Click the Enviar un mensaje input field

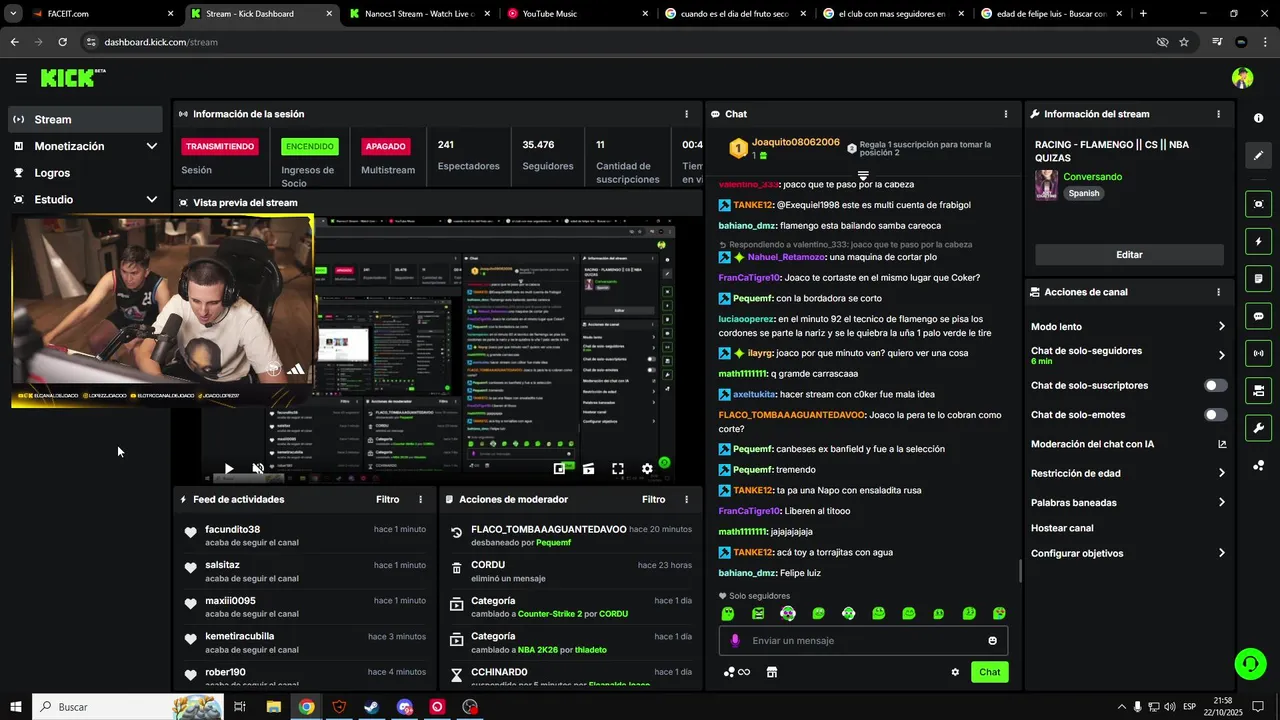tap(864, 641)
